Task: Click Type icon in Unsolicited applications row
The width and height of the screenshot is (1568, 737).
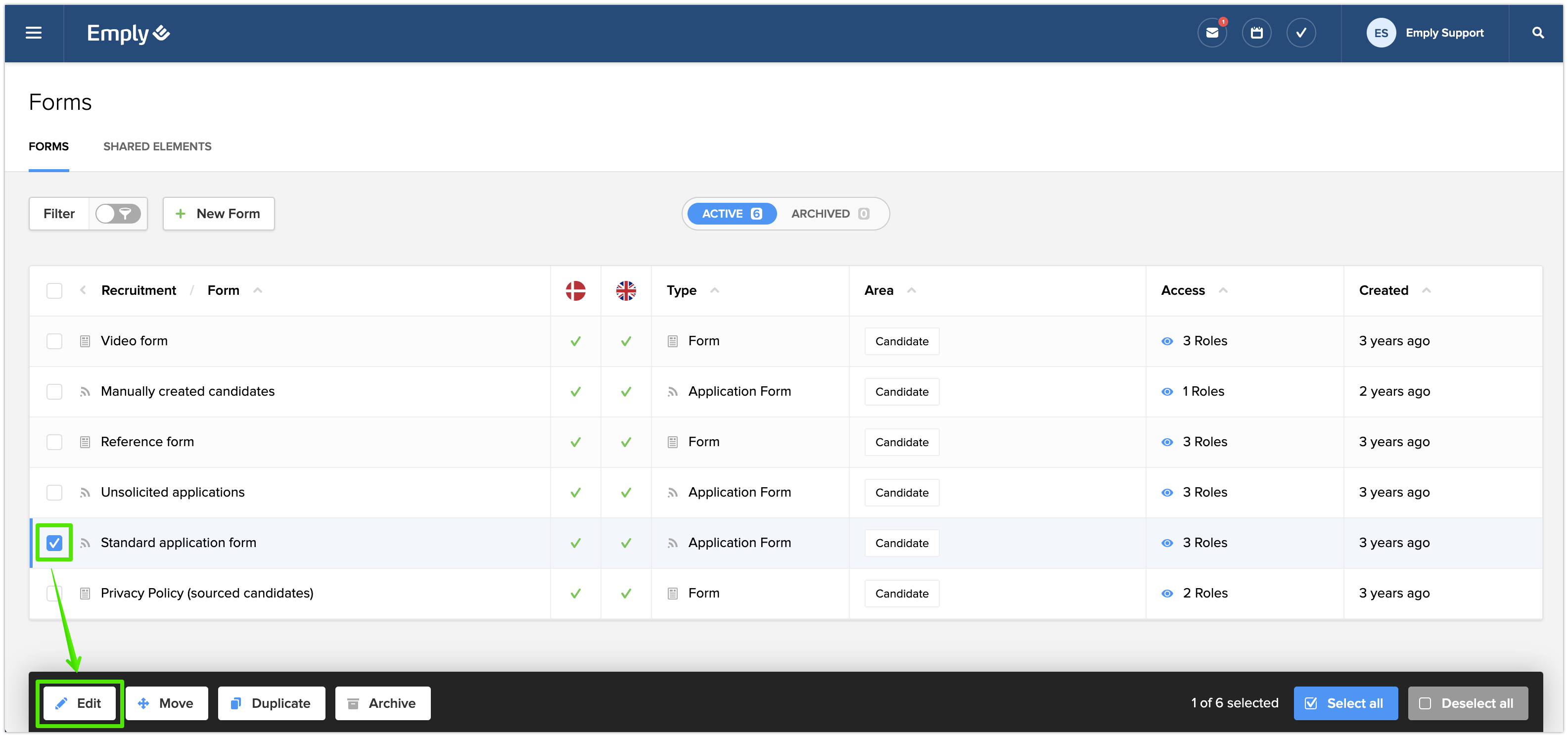Action: pyautogui.click(x=673, y=492)
